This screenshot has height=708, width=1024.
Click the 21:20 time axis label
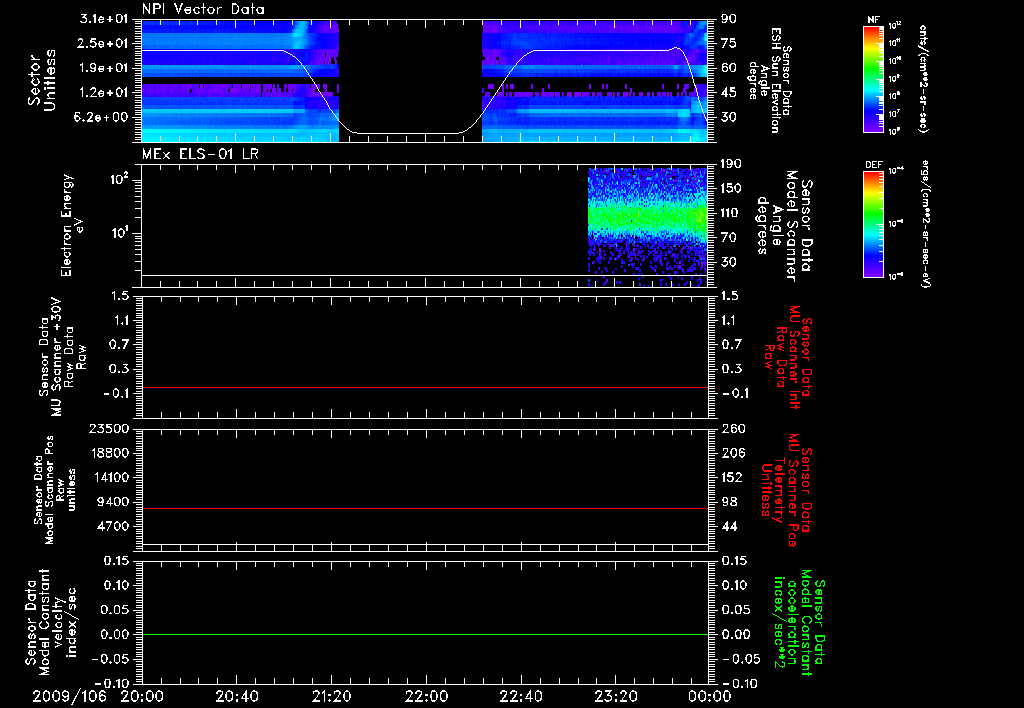pos(331,696)
